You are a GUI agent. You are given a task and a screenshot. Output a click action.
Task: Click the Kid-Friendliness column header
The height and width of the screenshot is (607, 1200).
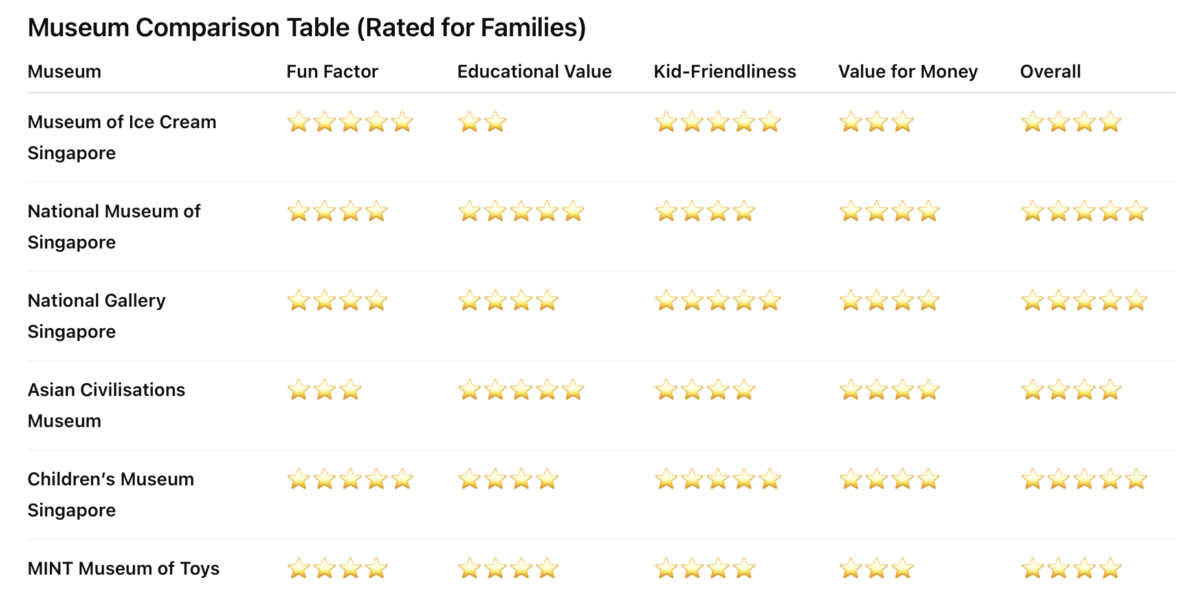(x=724, y=72)
